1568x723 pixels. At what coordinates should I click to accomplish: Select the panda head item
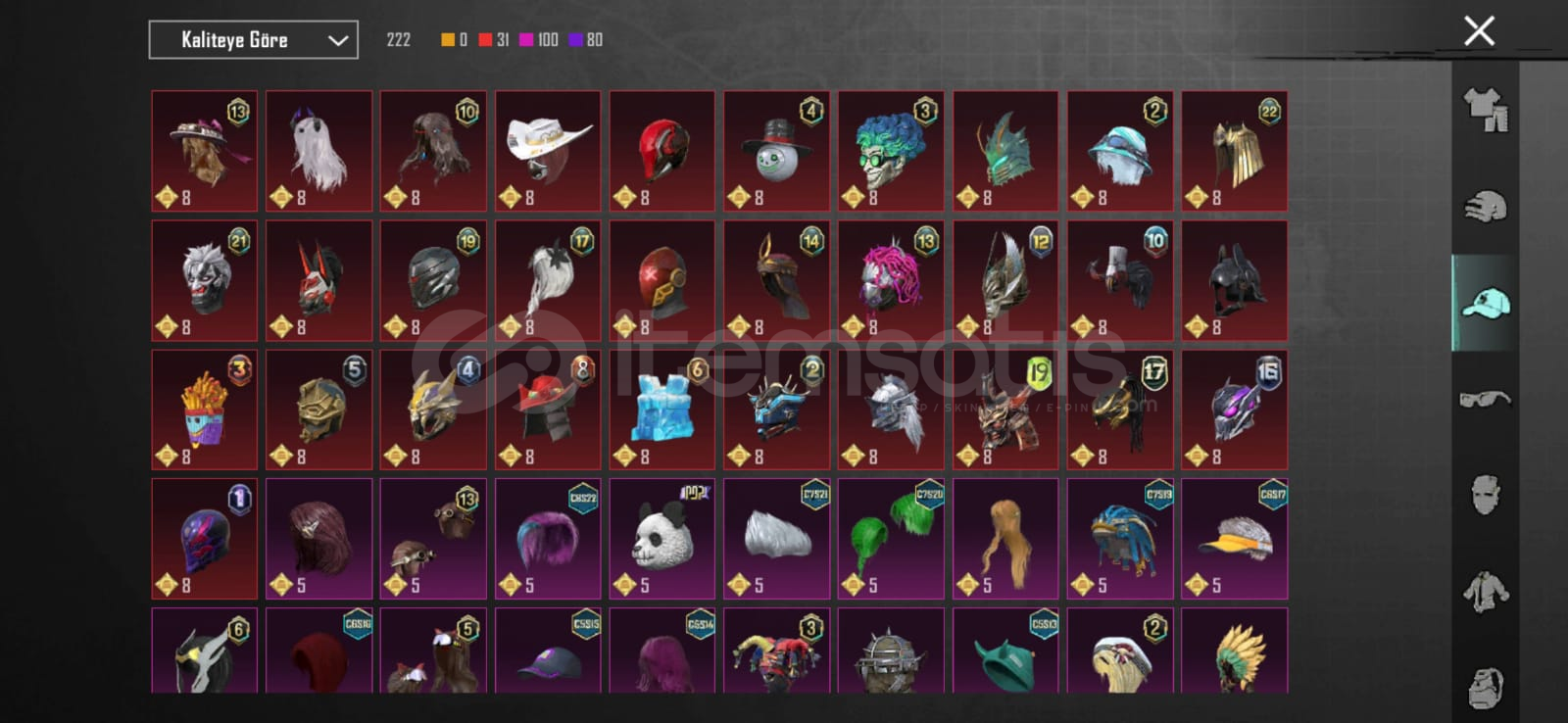662,539
